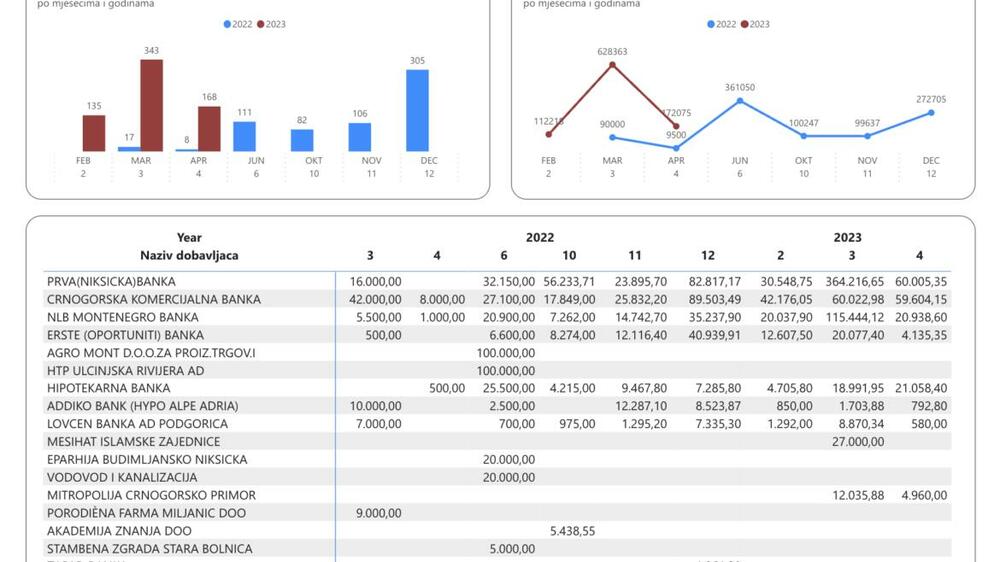
Task: Click the line chart peak point 628363
Action: click(612, 65)
